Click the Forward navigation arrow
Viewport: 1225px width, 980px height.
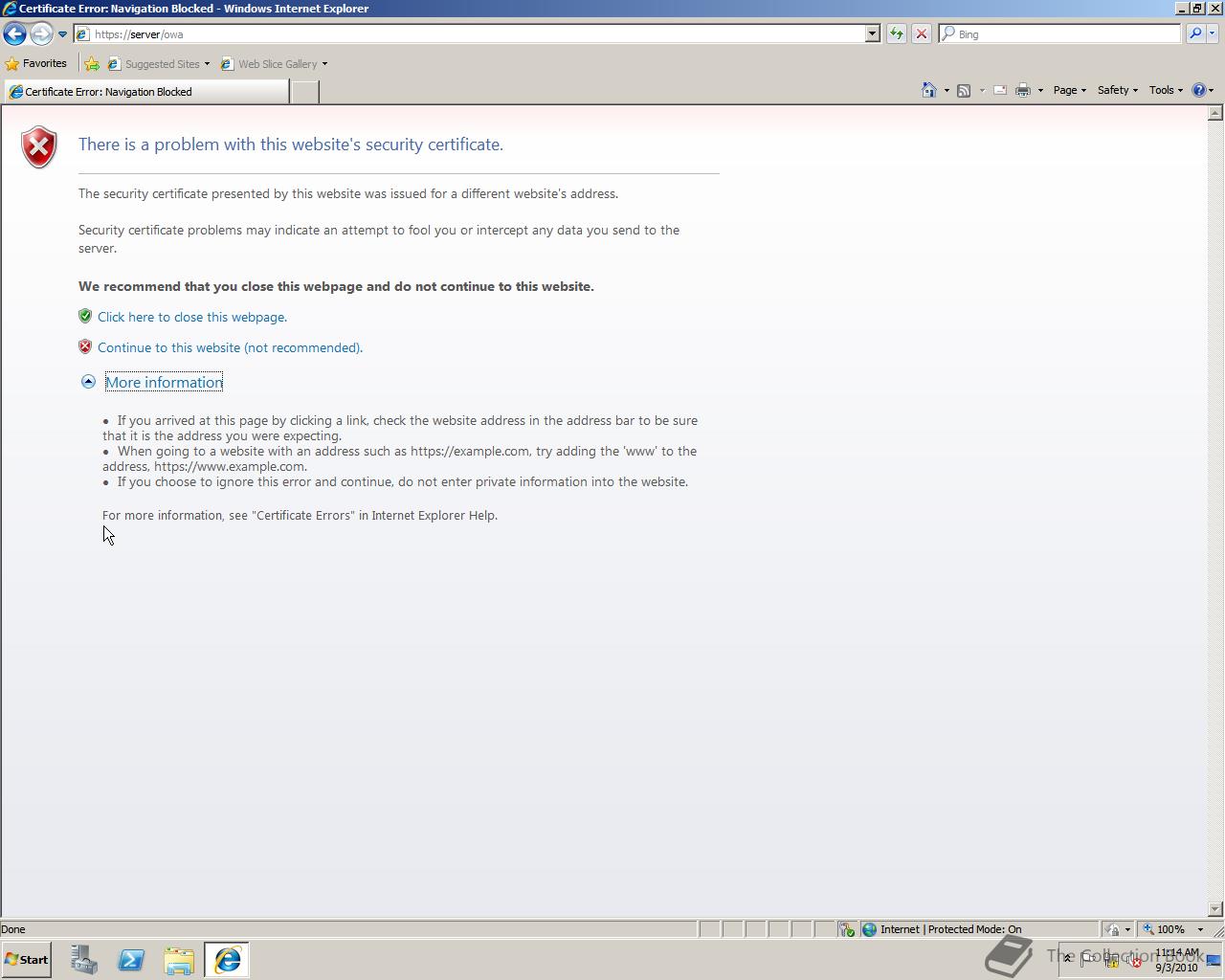pos(41,33)
